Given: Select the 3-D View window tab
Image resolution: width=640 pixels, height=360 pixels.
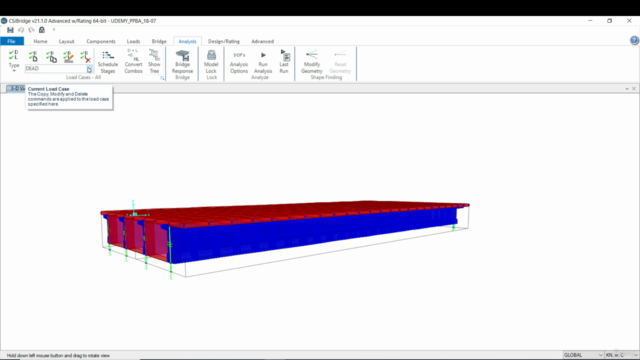Looking at the screenshot, I should 16,89.
